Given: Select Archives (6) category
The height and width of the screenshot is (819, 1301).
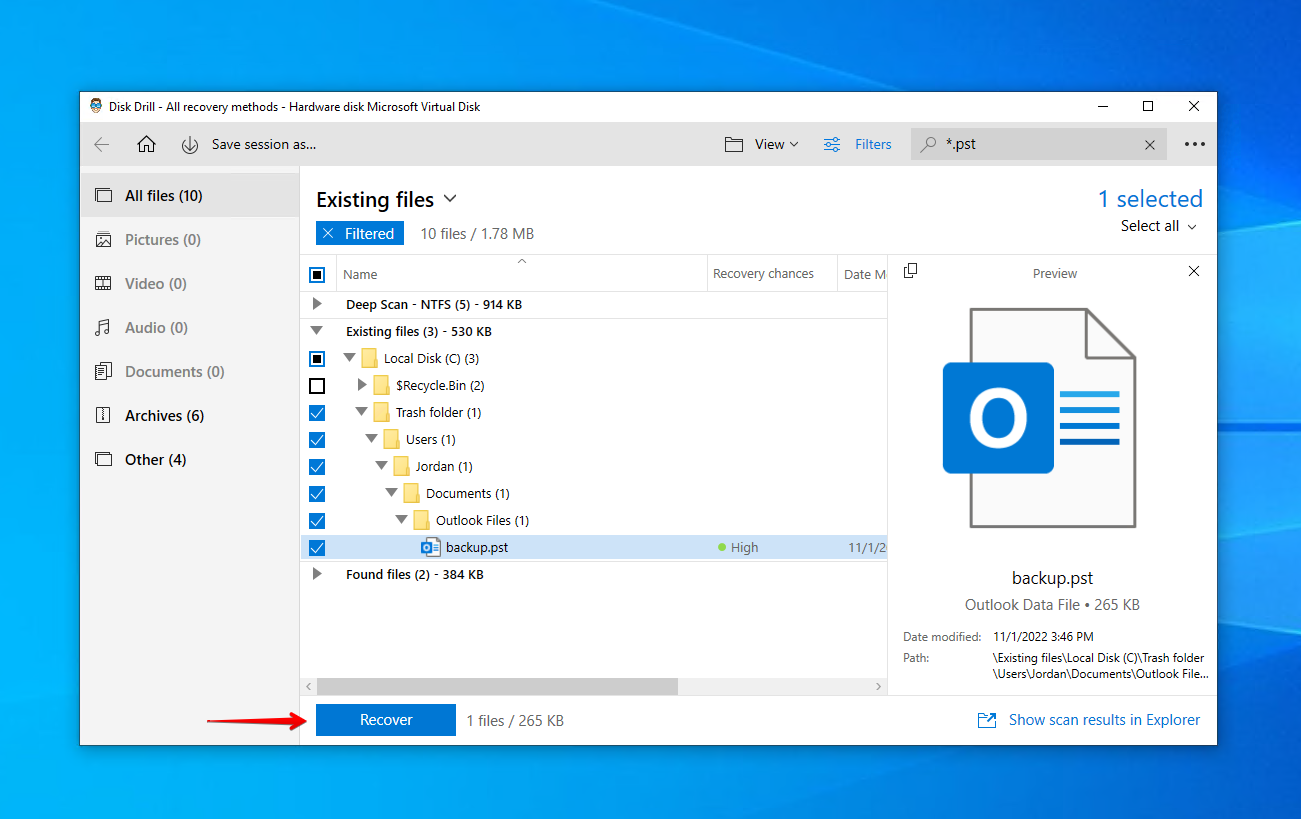Looking at the screenshot, I should tap(190, 416).
